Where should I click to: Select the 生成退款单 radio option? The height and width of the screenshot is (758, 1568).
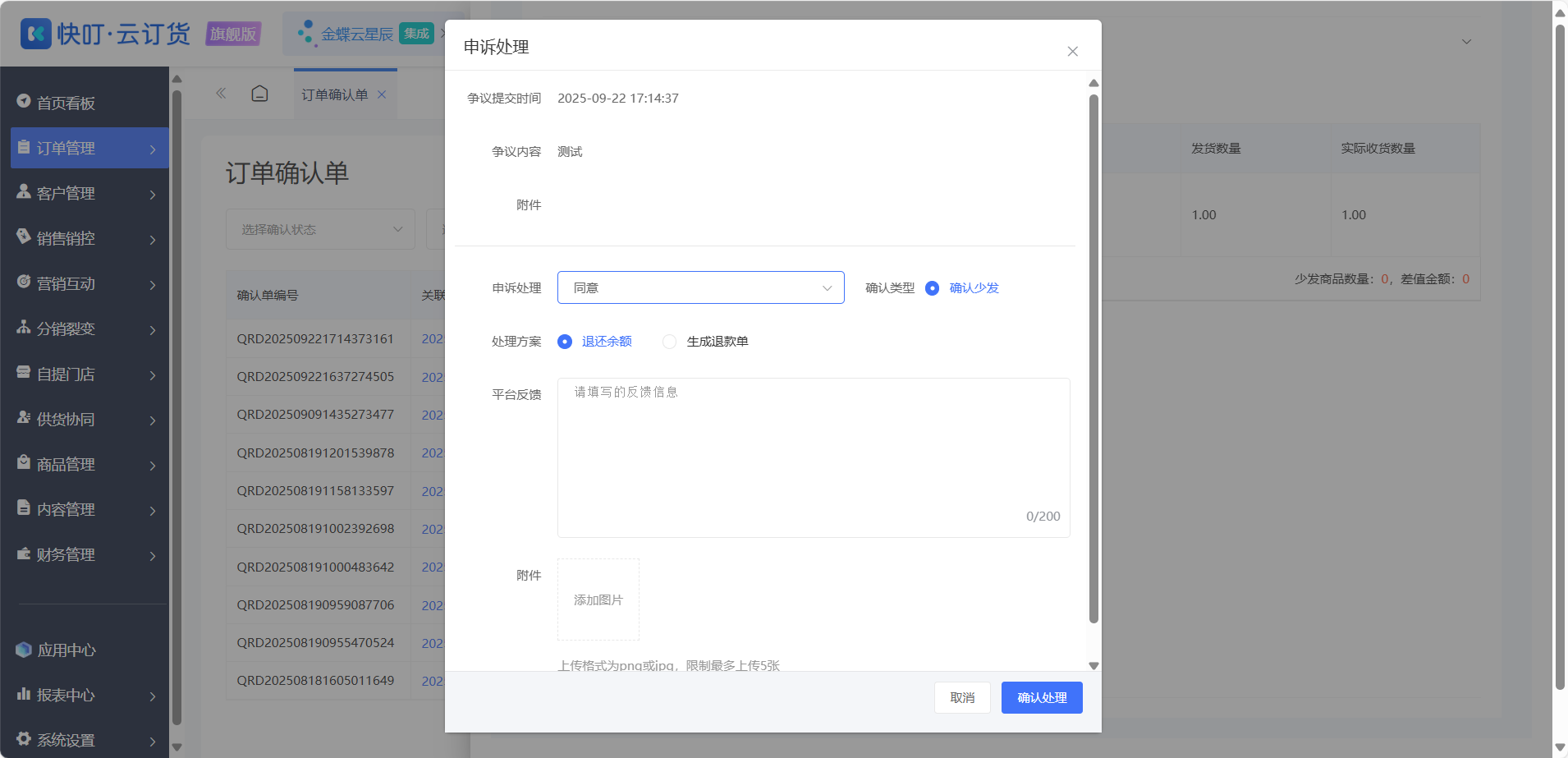pyautogui.click(x=670, y=342)
